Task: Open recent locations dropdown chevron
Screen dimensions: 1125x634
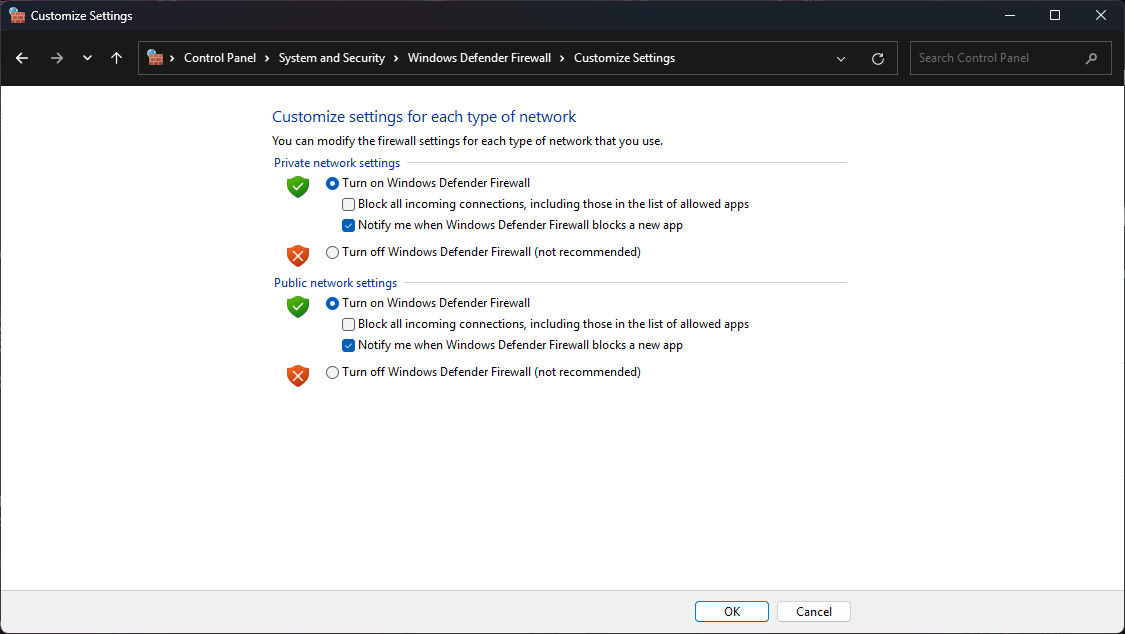Action: pyautogui.click(x=87, y=58)
